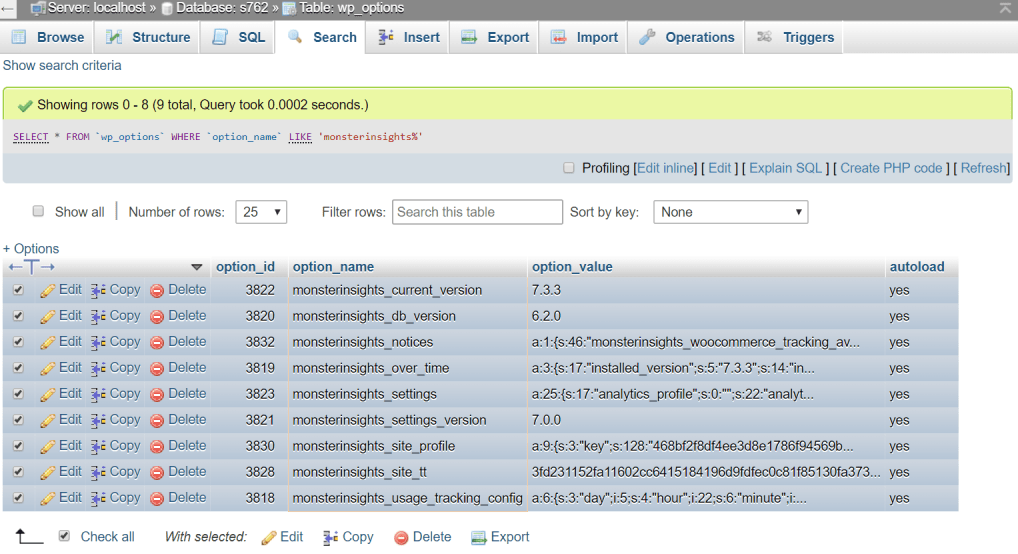The width and height of the screenshot is (1018, 554).
Task: Click the red Delete icon for monsterinsights_site_tt row
Action: [157, 472]
